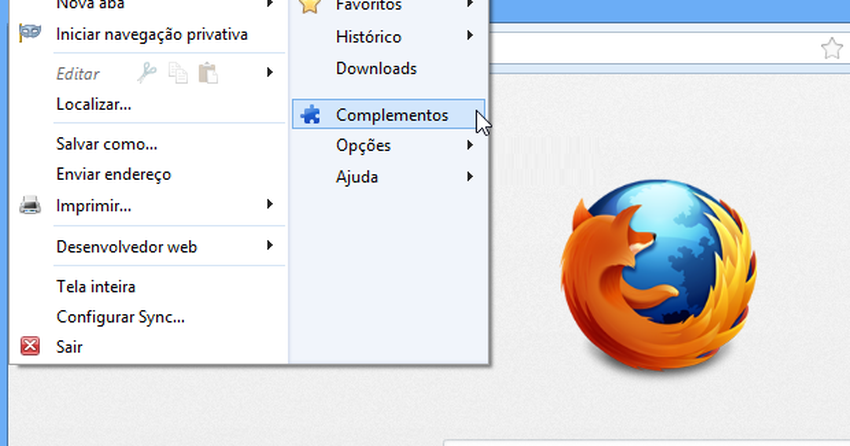Expand the Desenvolvedor web submenu arrow

coord(269,245)
